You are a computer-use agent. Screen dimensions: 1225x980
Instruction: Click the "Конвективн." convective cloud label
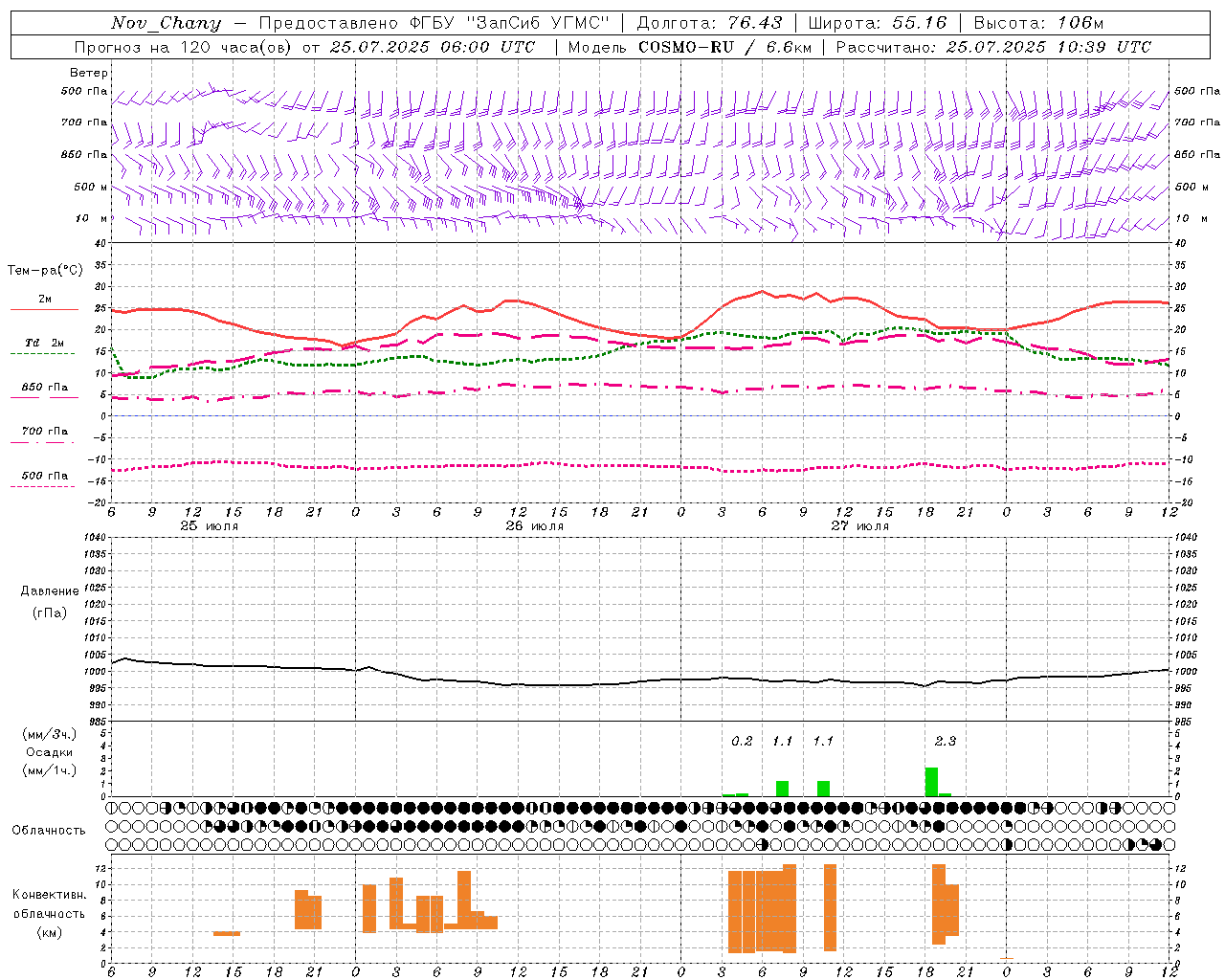tap(50, 895)
